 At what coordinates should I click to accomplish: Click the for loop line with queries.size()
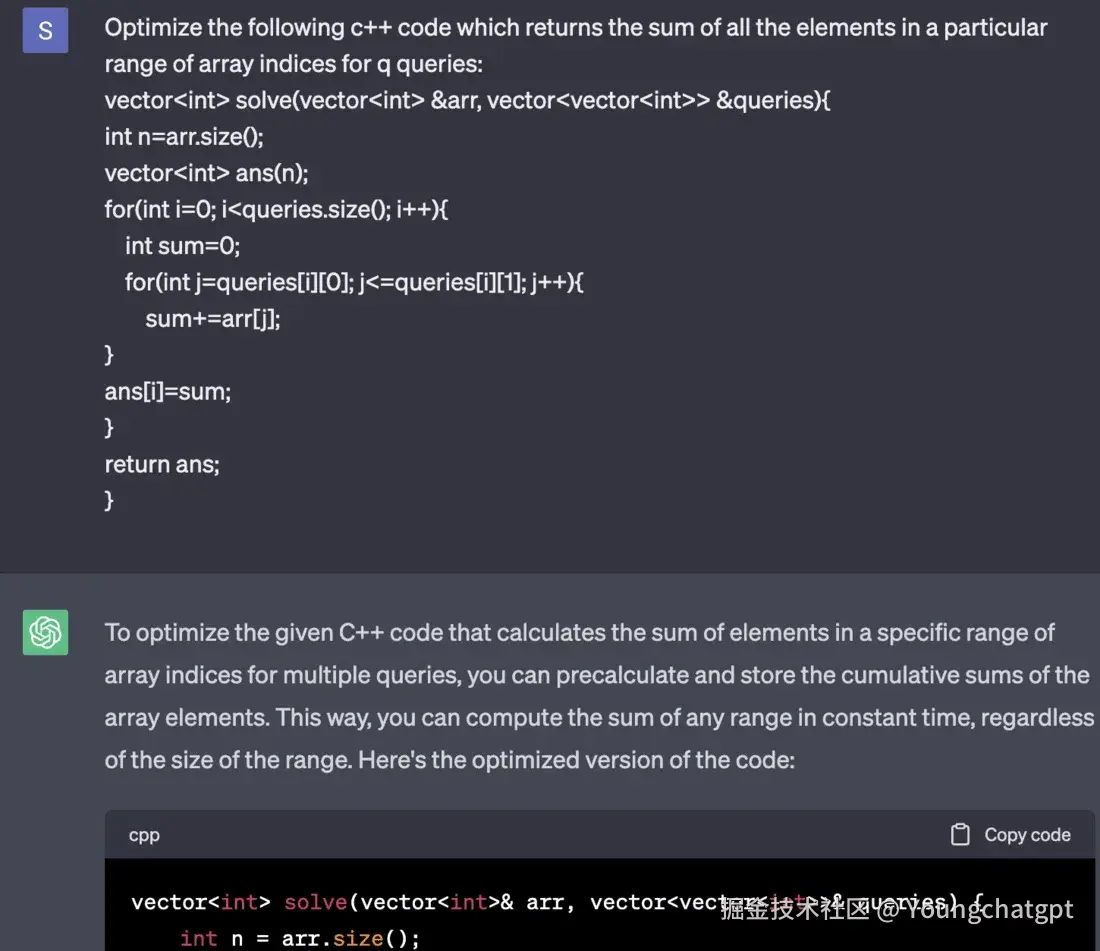pyautogui.click(x=276, y=210)
